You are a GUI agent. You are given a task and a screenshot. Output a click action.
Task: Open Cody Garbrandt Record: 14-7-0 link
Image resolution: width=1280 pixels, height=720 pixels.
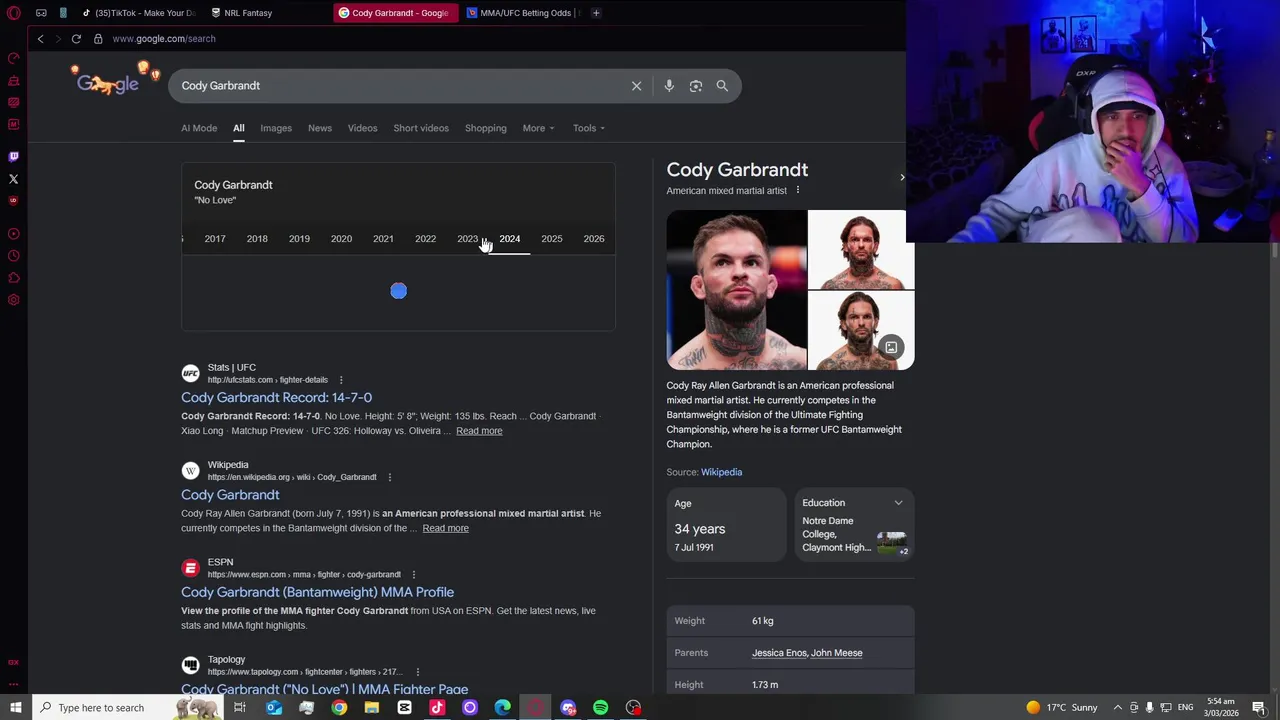click(276, 398)
